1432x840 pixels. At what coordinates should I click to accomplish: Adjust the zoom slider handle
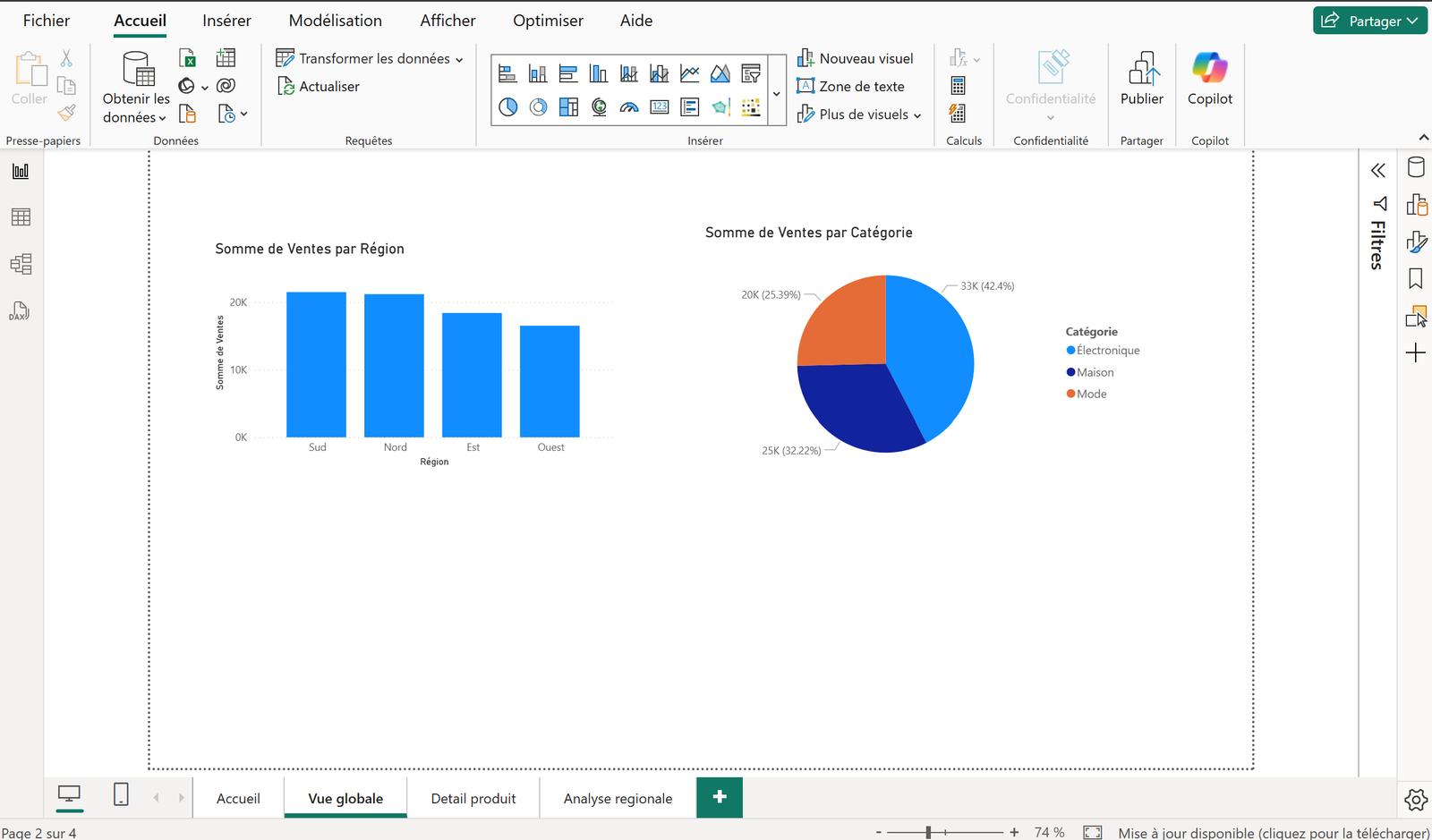[x=929, y=833]
